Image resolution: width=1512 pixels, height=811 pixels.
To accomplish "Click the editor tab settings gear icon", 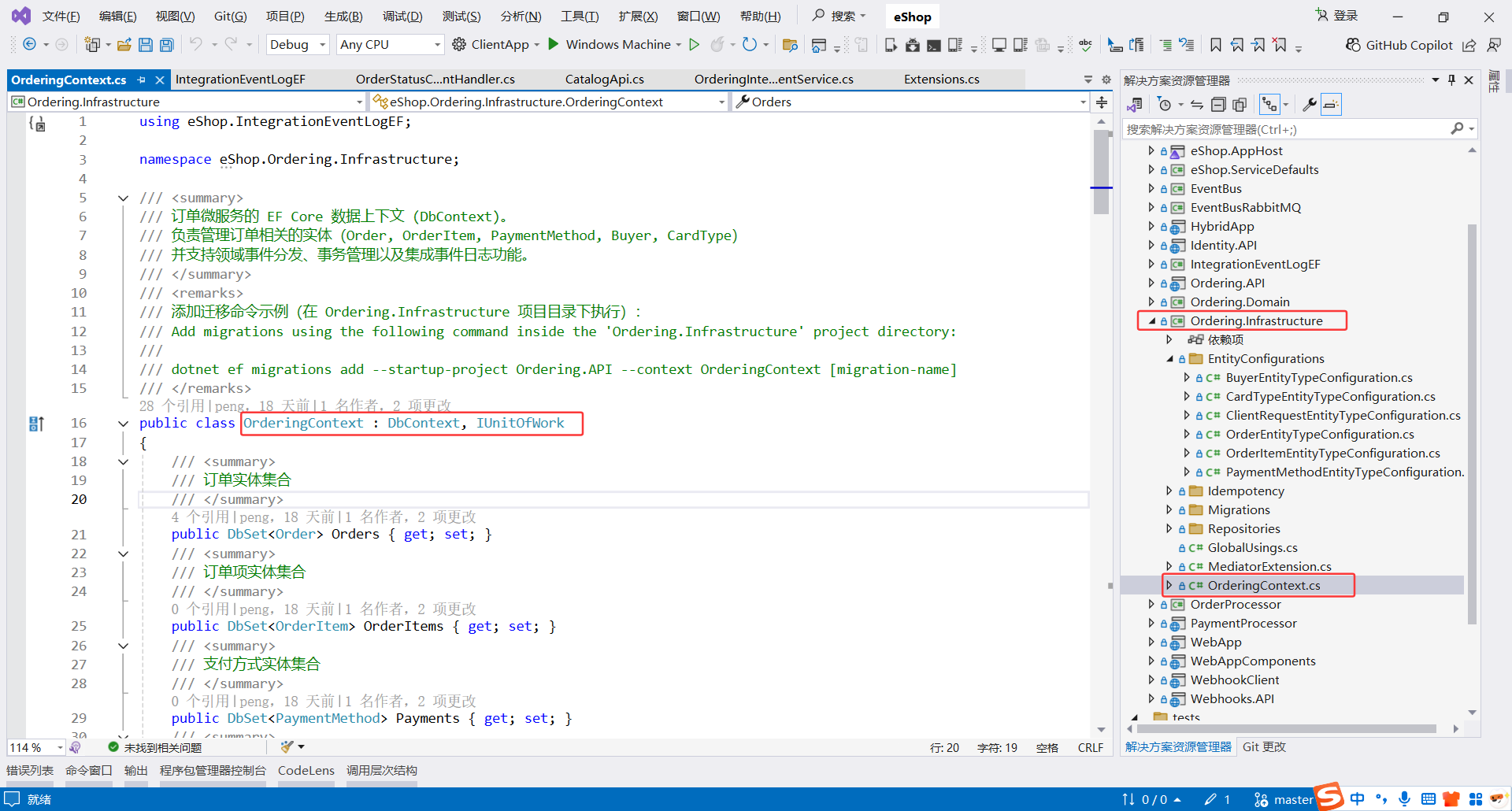I will pos(1106,80).
